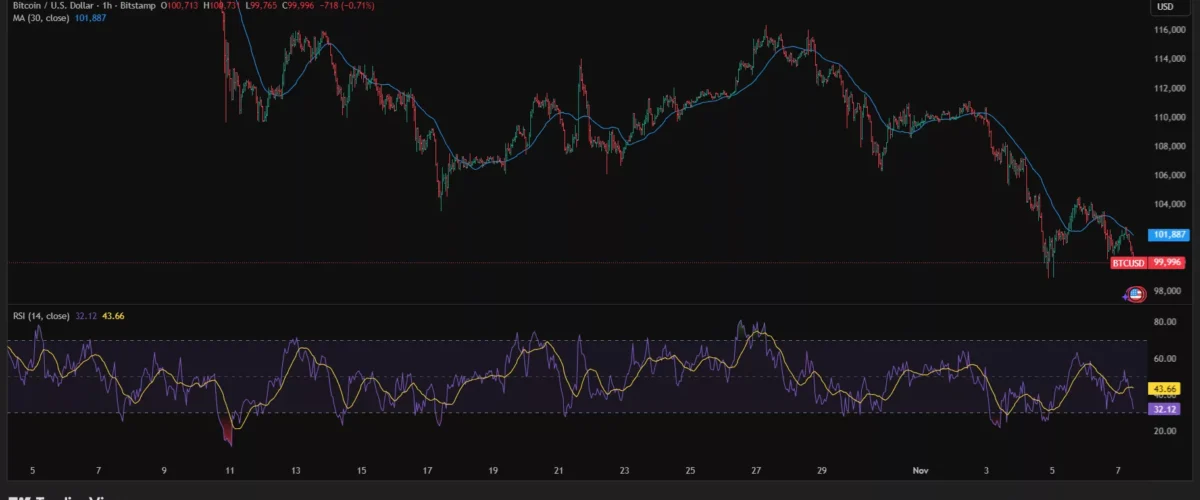This screenshot has height=500, width=1200.
Task: Click the Nov label on time axis
Action: 922,469
